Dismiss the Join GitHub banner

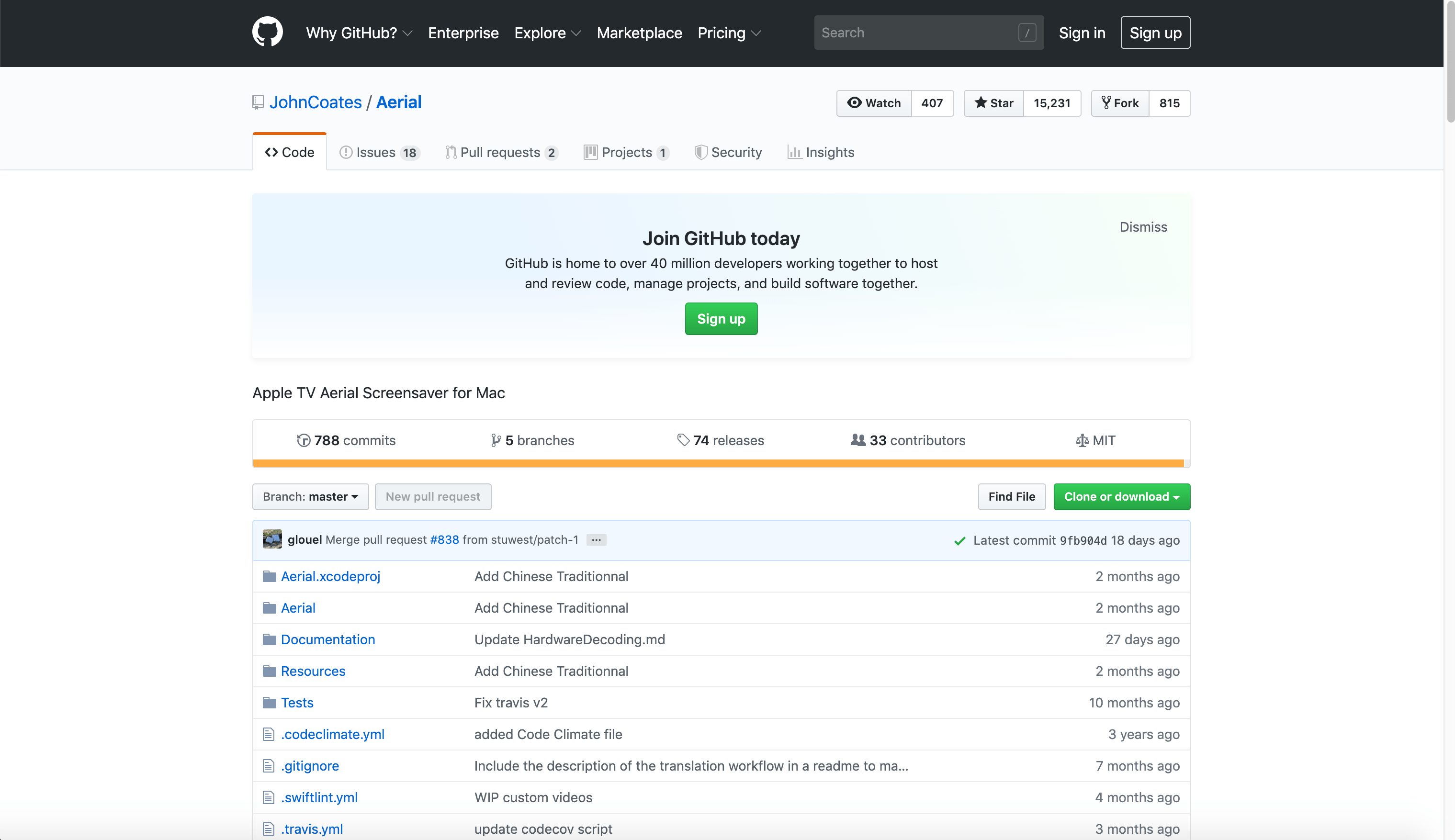tap(1143, 227)
